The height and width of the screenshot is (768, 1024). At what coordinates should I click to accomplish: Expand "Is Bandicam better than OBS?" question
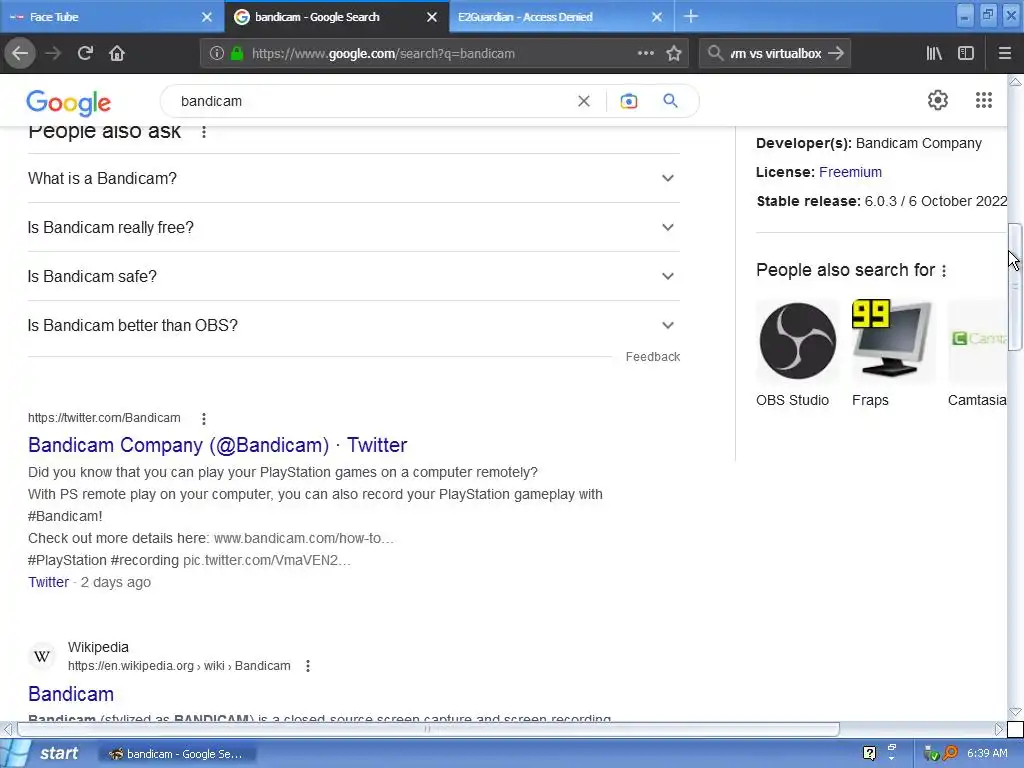pos(354,325)
